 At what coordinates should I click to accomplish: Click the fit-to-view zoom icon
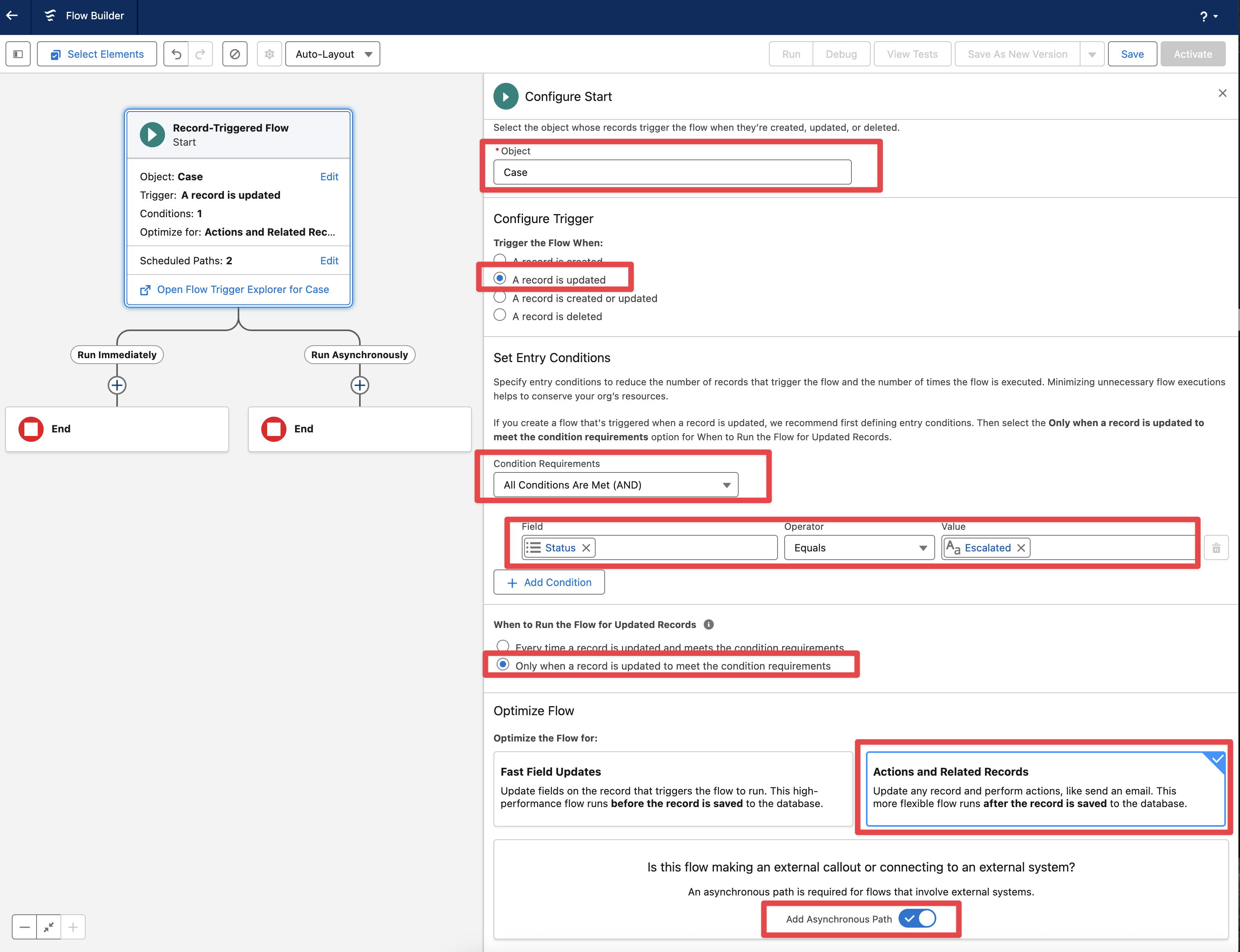tap(49, 927)
